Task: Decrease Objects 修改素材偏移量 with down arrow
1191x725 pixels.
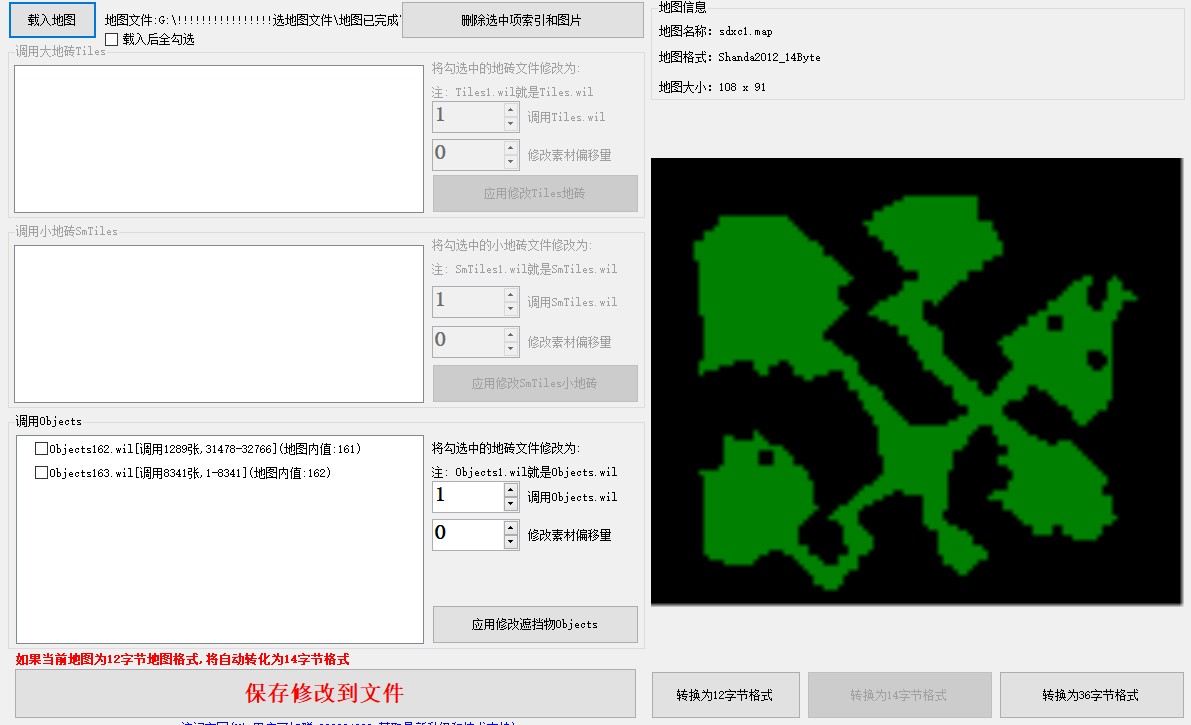Action: click(x=511, y=542)
